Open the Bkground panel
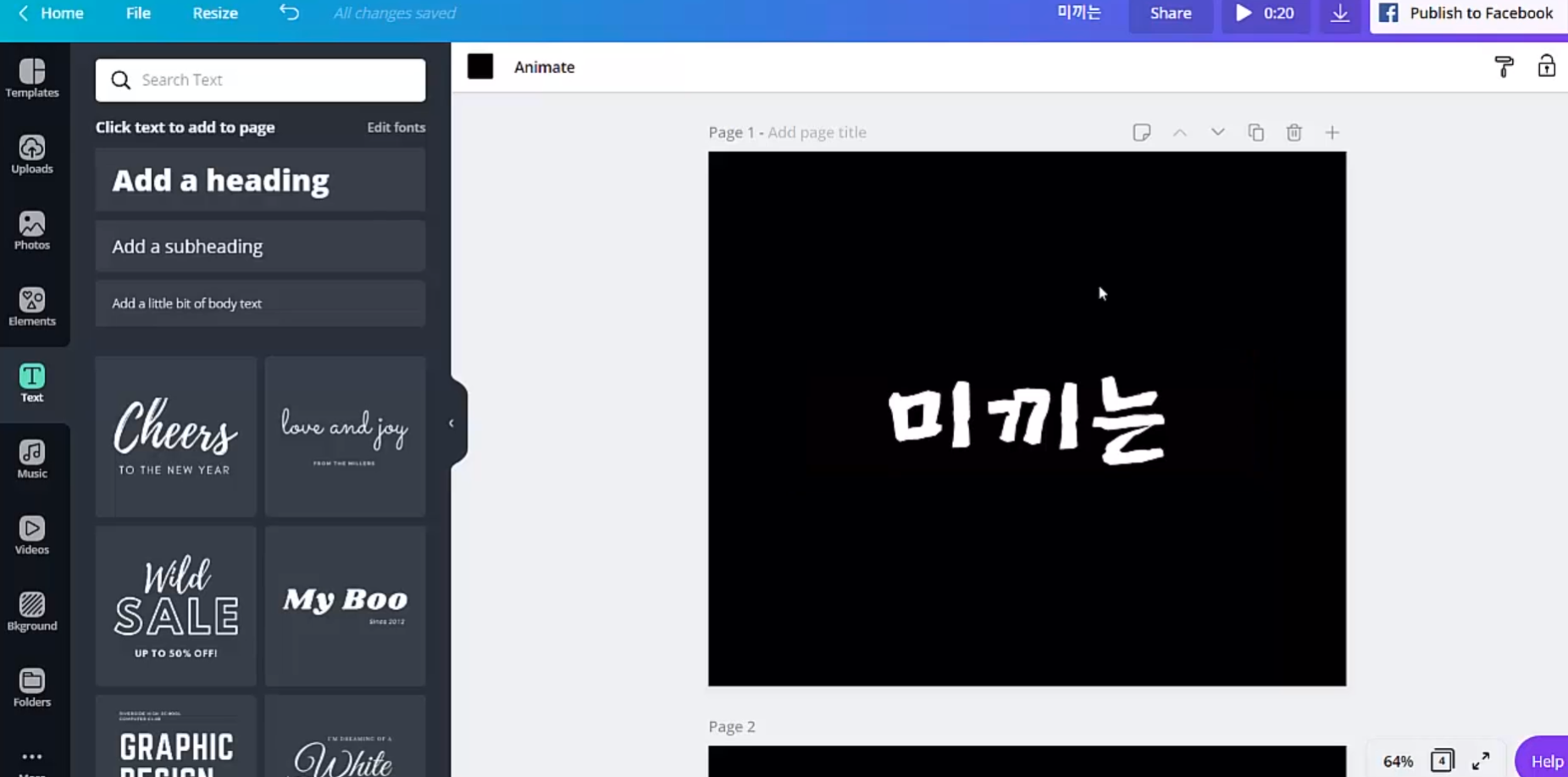Image resolution: width=1568 pixels, height=777 pixels. (x=32, y=613)
